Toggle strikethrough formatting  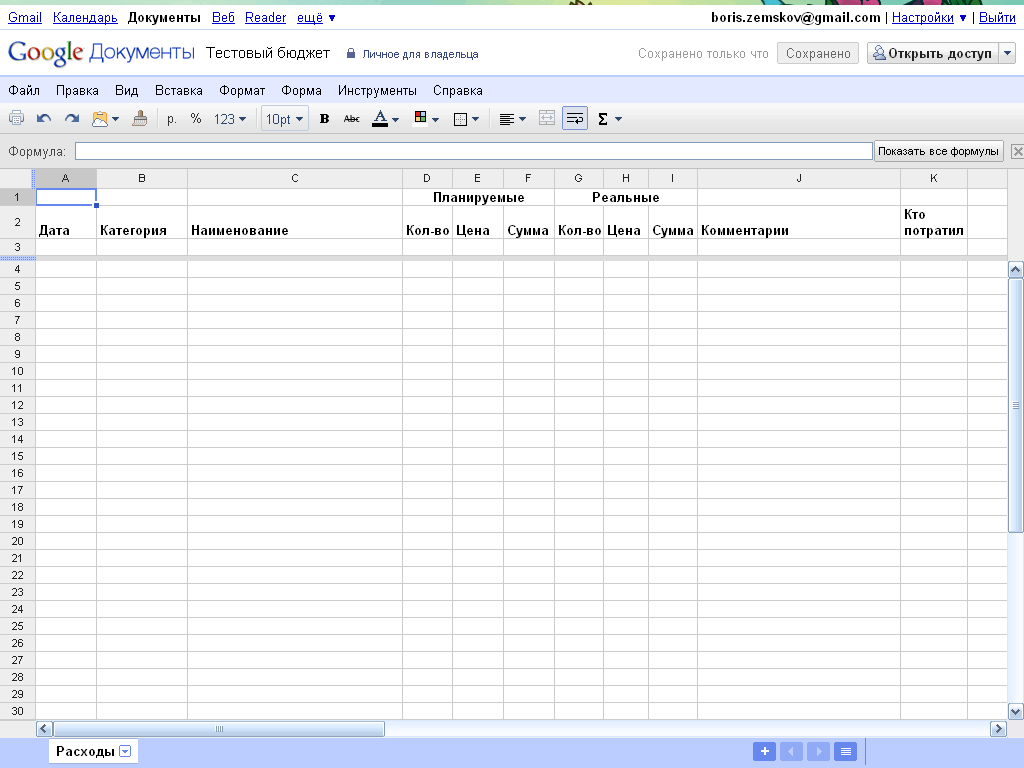coord(351,119)
